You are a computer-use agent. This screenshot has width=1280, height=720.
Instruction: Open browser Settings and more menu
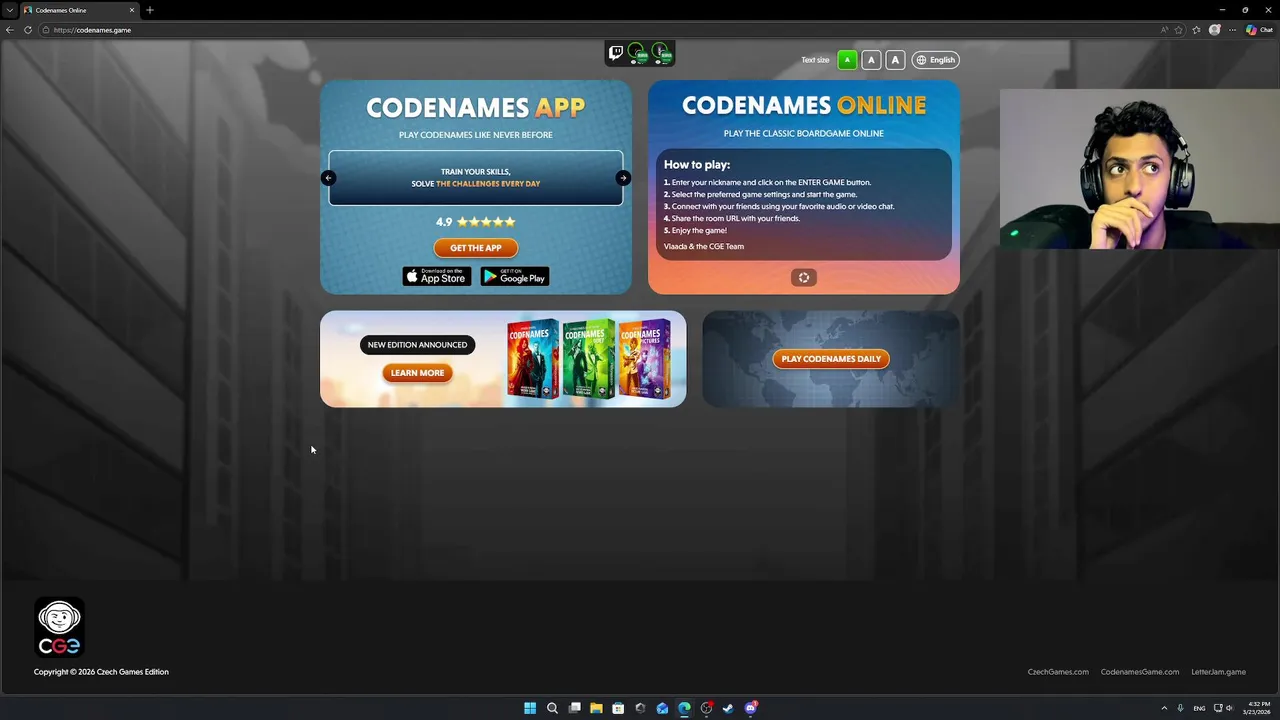click(x=1233, y=30)
